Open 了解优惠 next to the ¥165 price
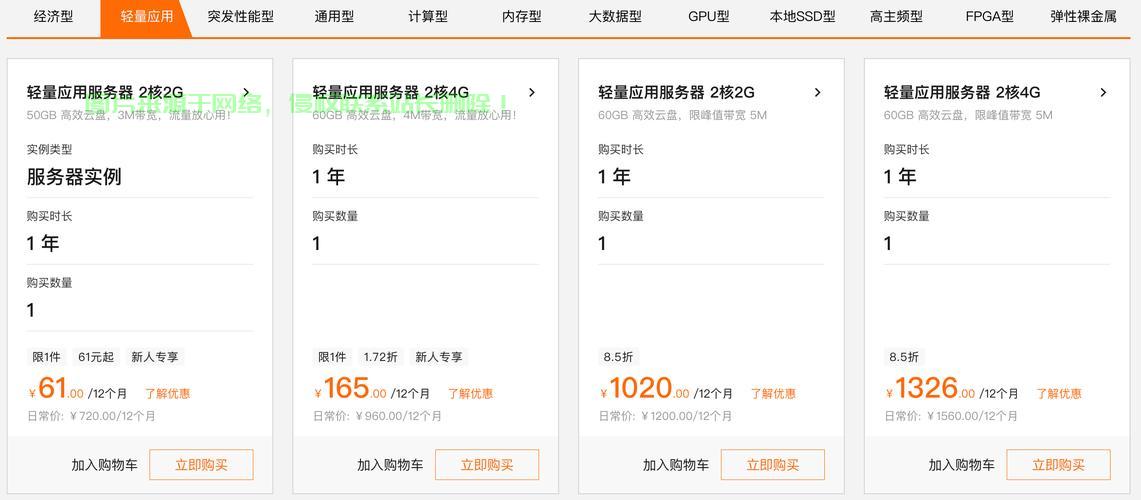This screenshot has width=1141, height=500. point(470,394)
